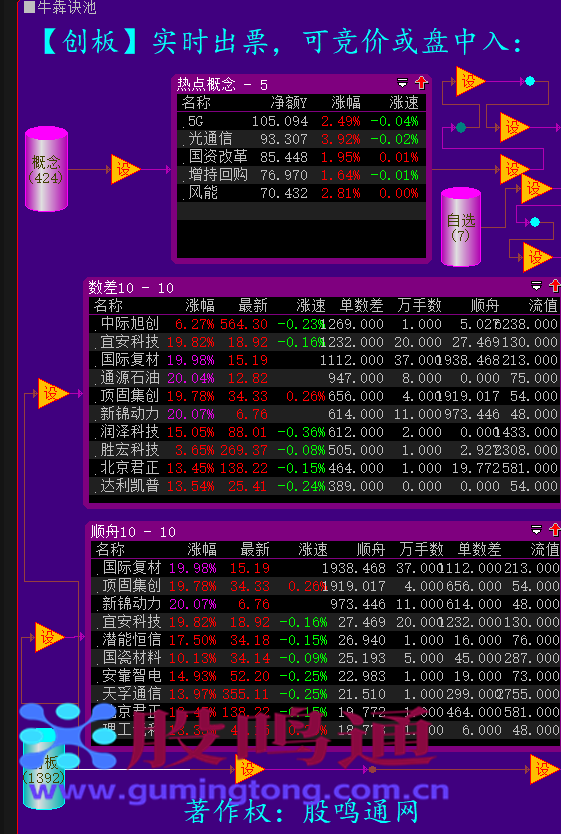The image size is (561, 834).
Task: Select the 概念 (424) cylinder
Action: [x=46, y=169]
